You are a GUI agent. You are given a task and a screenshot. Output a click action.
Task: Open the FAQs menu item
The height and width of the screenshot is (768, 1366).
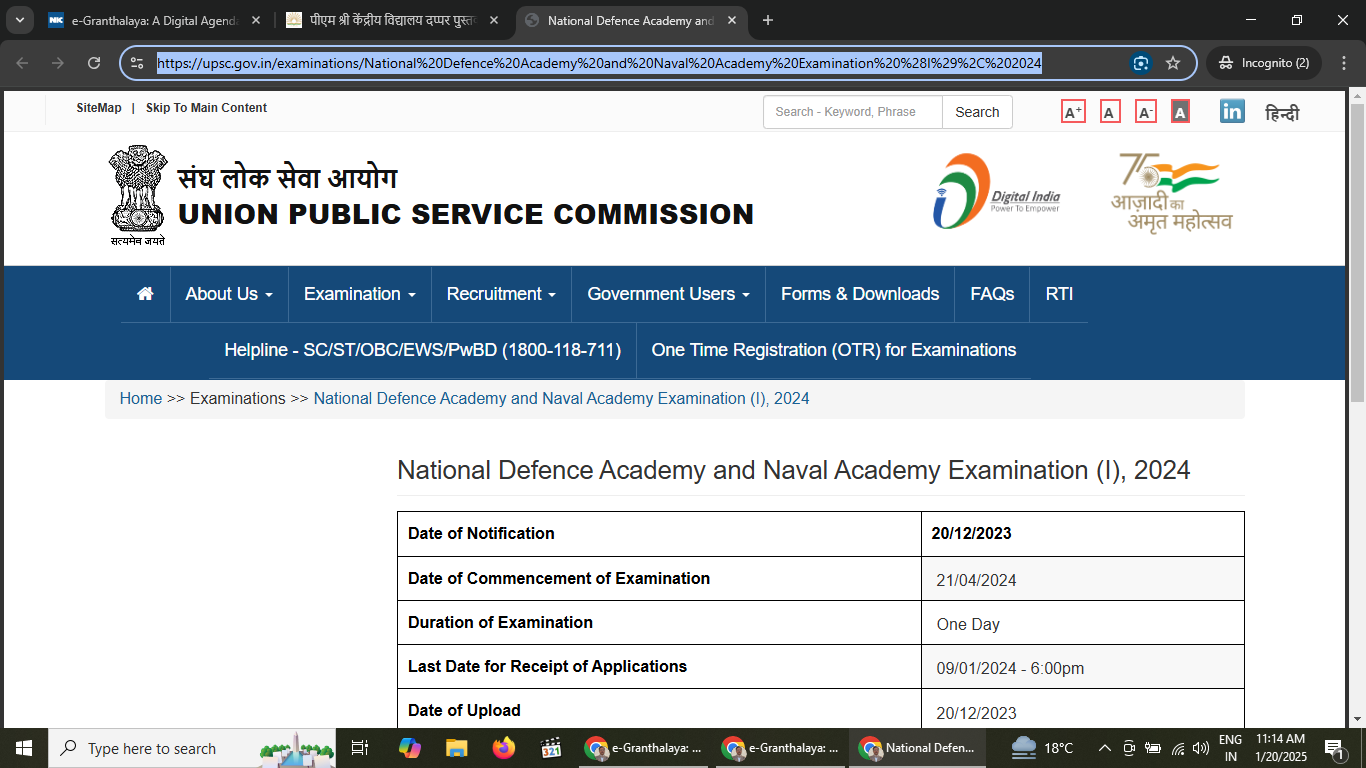tap(992, 294)
